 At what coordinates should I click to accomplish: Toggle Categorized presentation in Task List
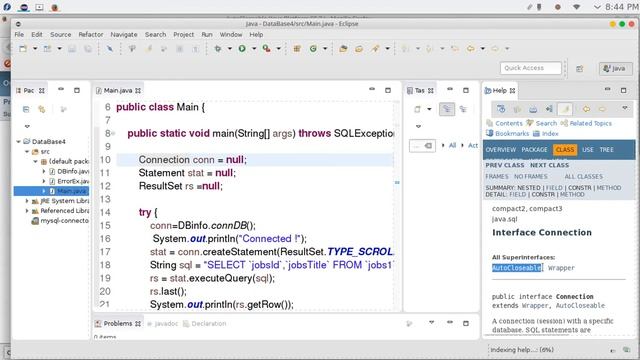(447, 109)
